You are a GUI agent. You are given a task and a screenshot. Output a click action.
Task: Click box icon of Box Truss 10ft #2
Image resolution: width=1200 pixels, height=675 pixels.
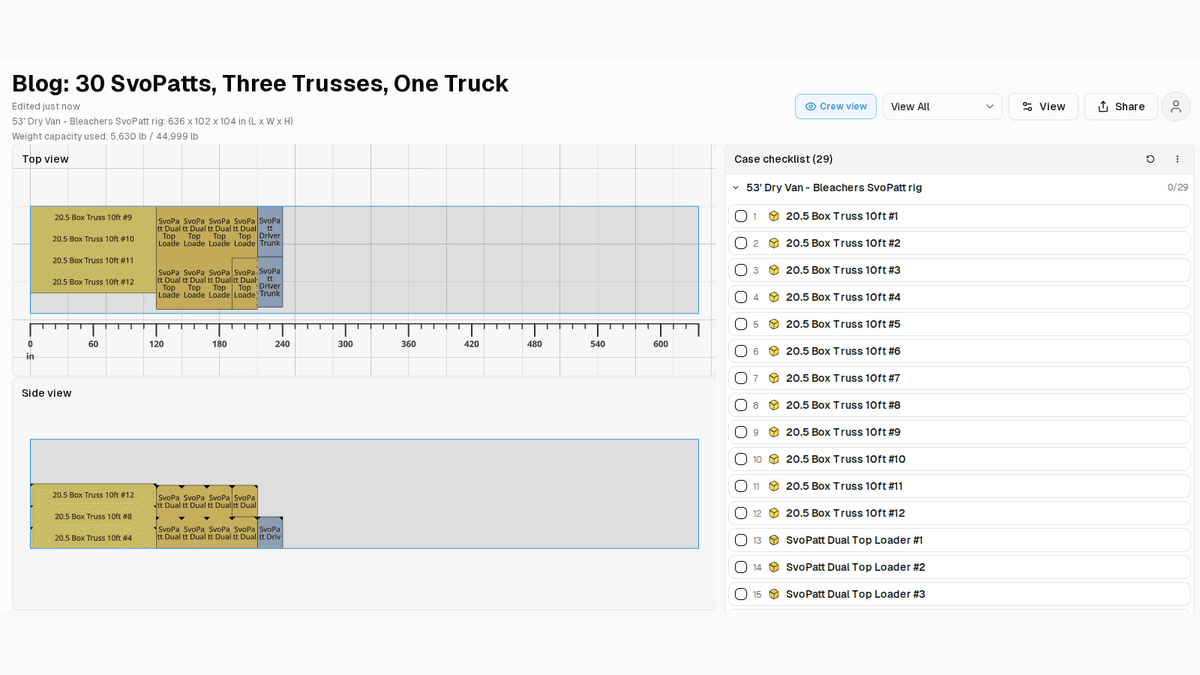(x=774, y=243)
